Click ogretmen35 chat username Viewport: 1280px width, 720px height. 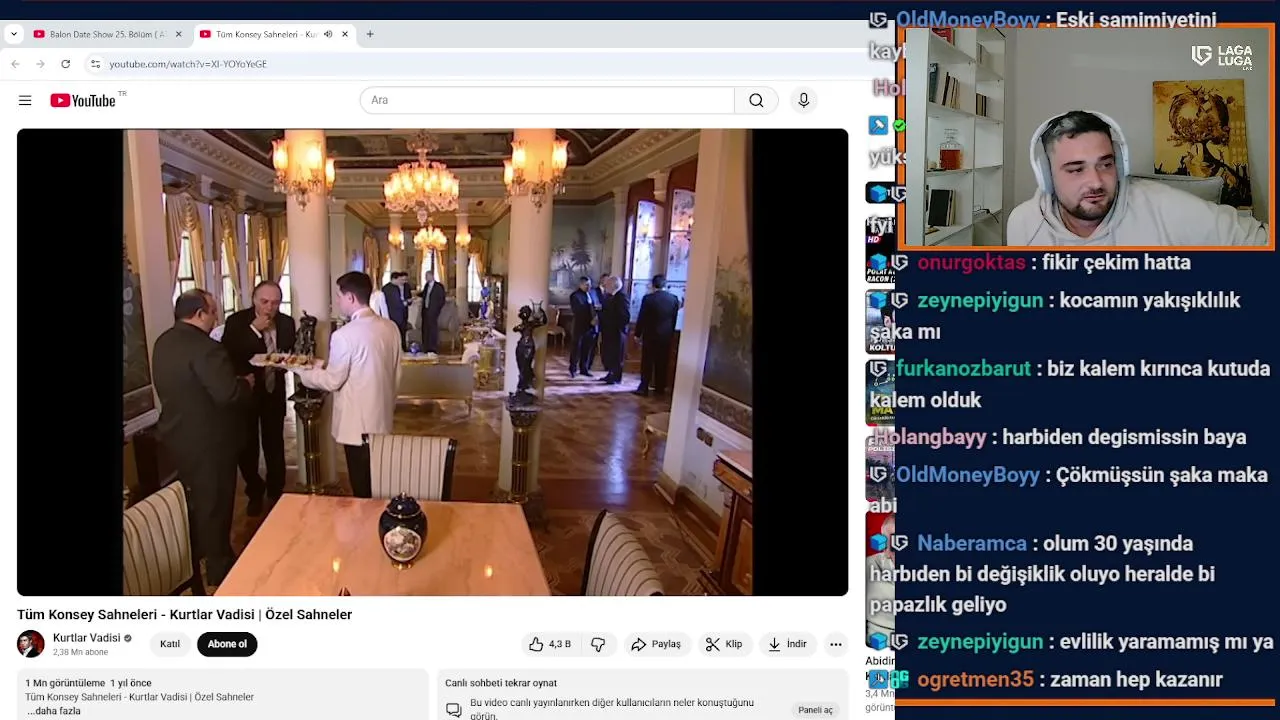point(975,680)
